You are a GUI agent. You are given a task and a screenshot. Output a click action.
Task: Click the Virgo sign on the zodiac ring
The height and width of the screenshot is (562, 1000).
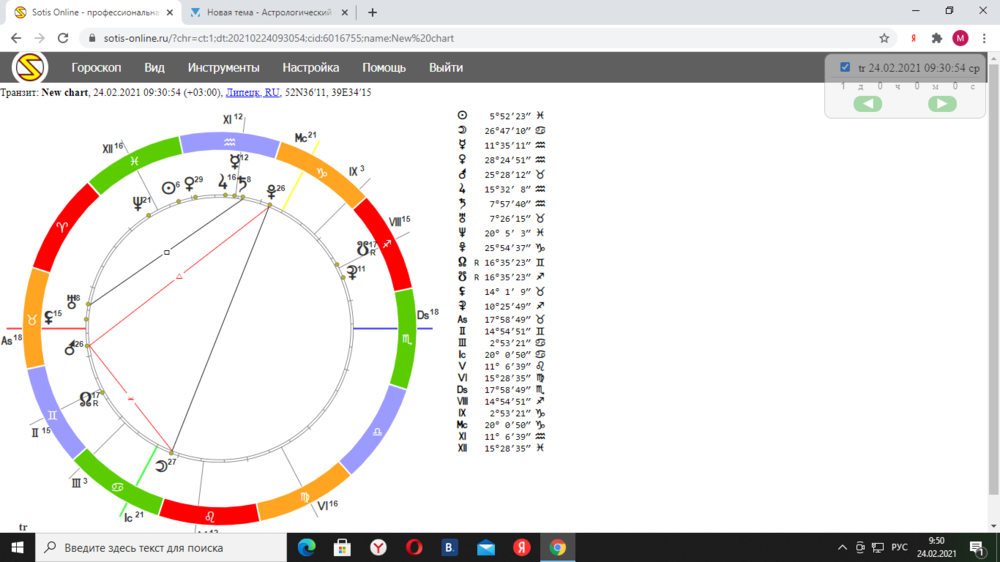pyautogui.click(x=305, y=496)
